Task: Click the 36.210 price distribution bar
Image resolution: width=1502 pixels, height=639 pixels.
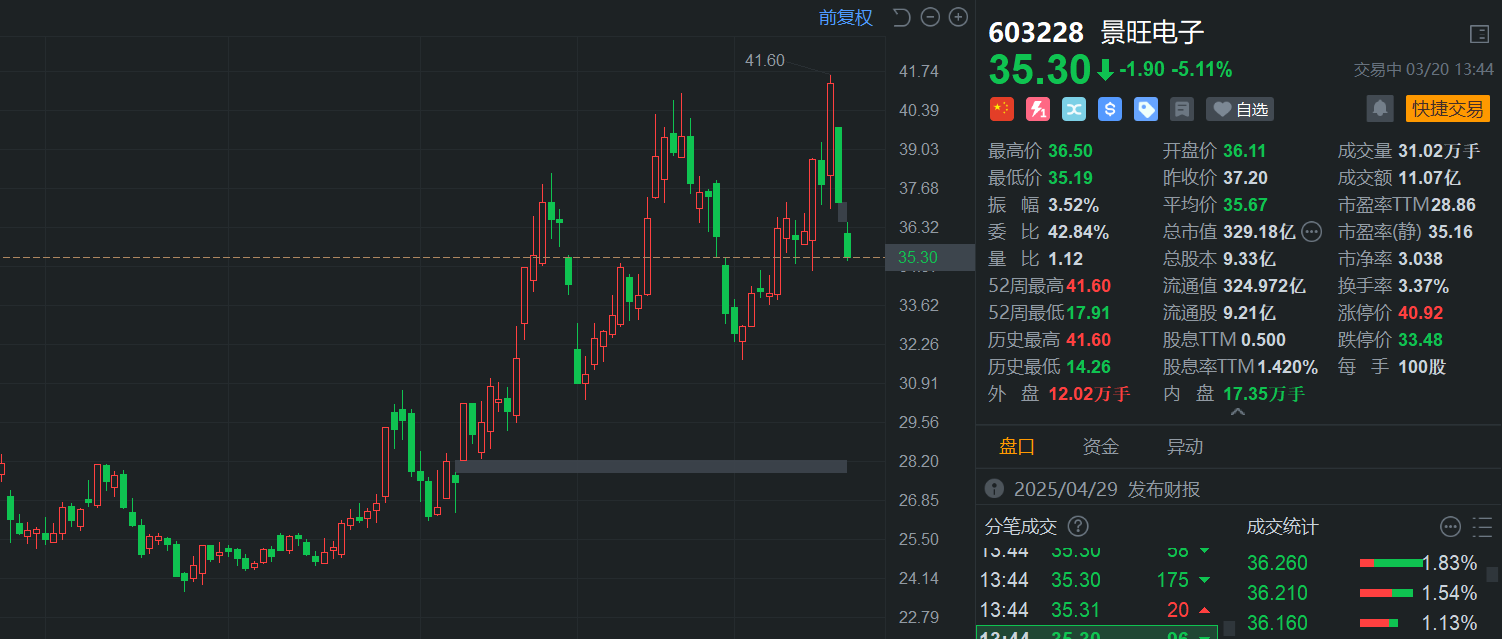Action: [x=1386, y=594]
